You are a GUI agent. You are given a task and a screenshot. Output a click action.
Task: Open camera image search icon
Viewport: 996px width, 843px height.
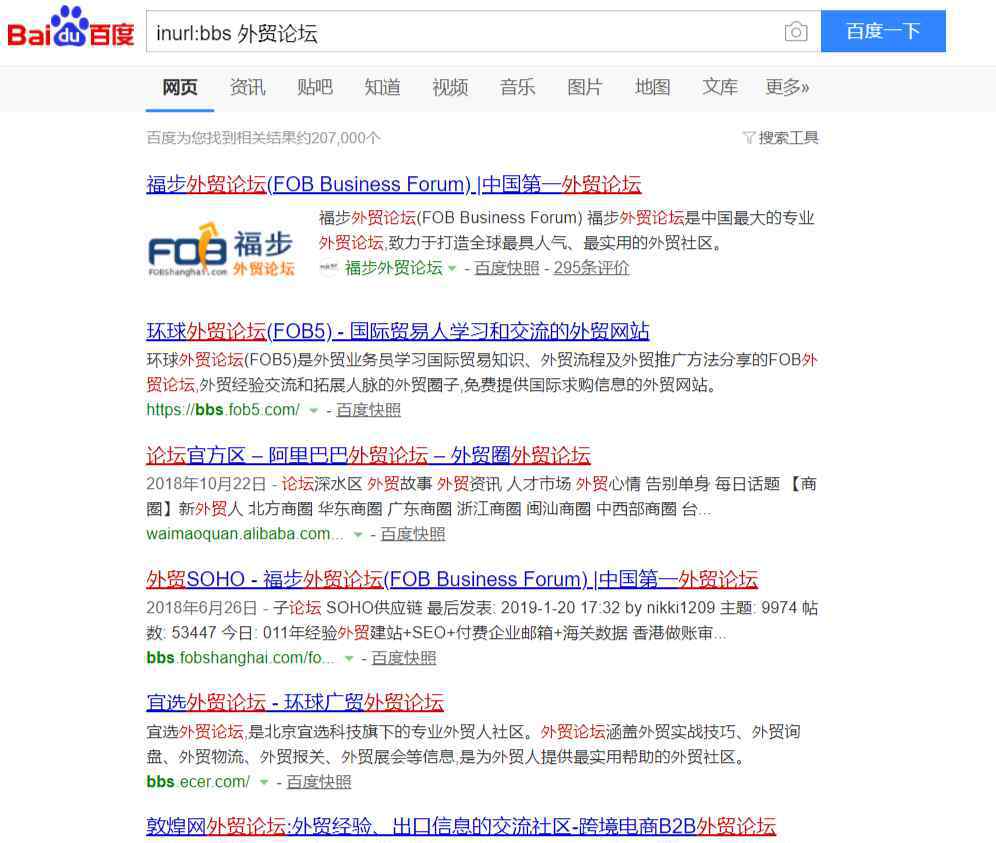tap(795, 31)
